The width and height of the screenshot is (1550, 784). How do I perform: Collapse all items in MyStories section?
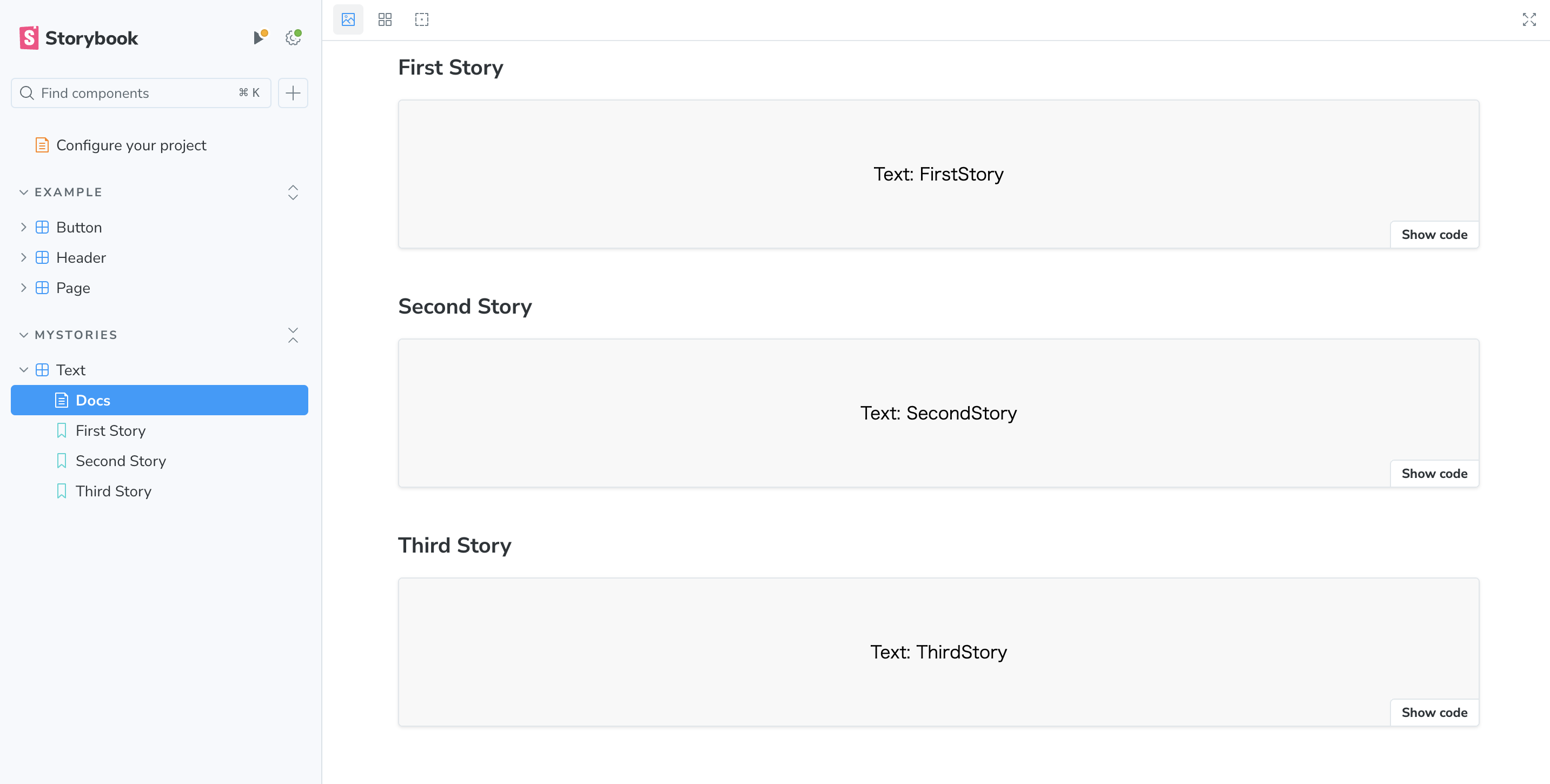(293, 335)
